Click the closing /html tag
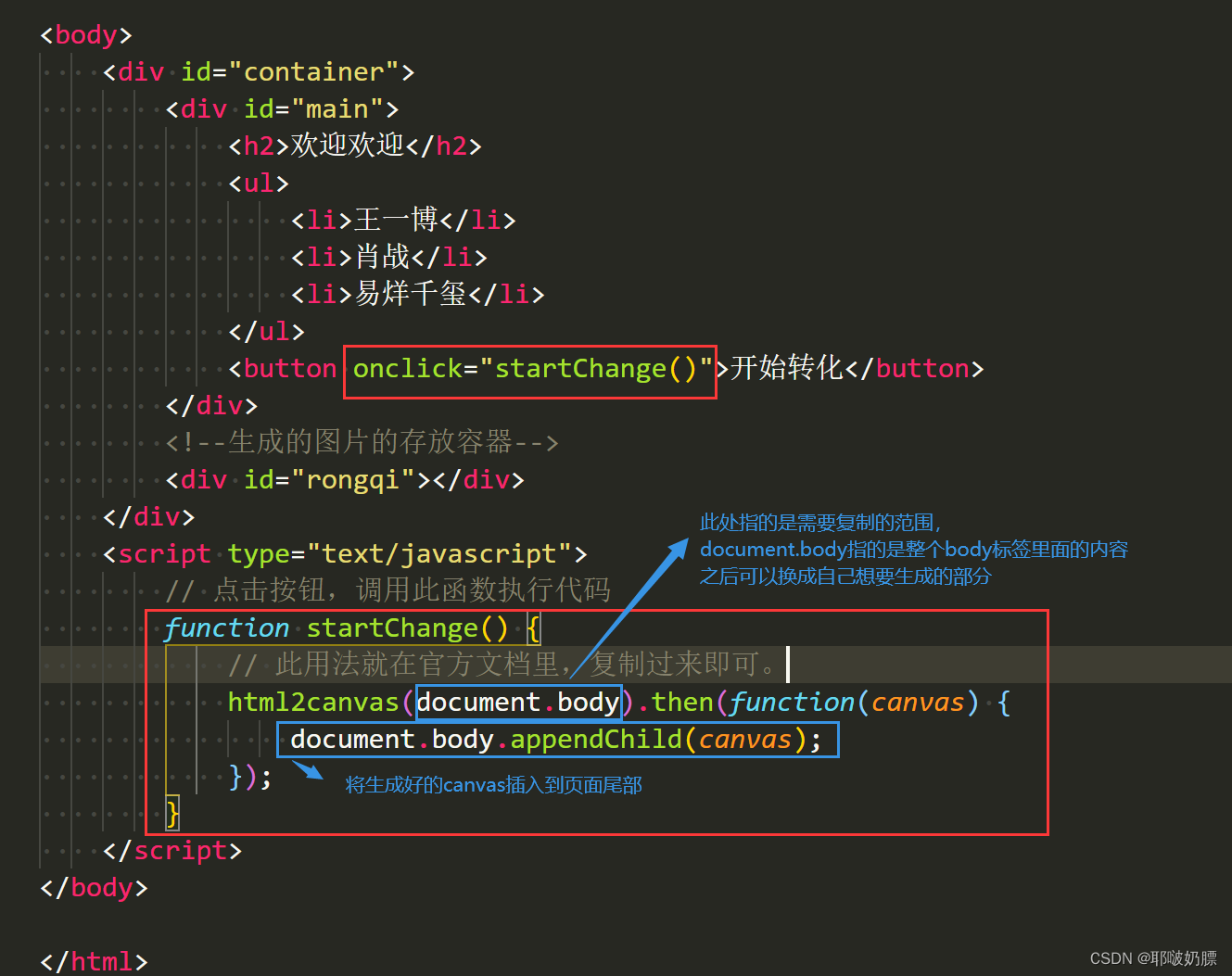 coord(94,961)
